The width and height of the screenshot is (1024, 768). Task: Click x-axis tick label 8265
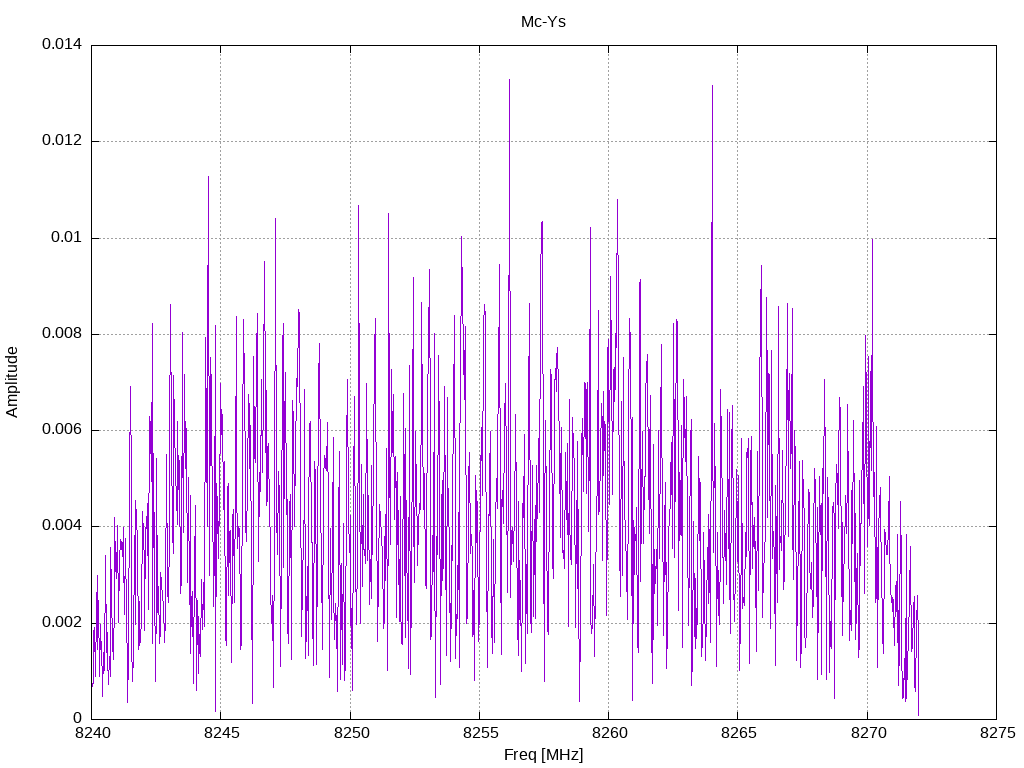click(739, 733)
